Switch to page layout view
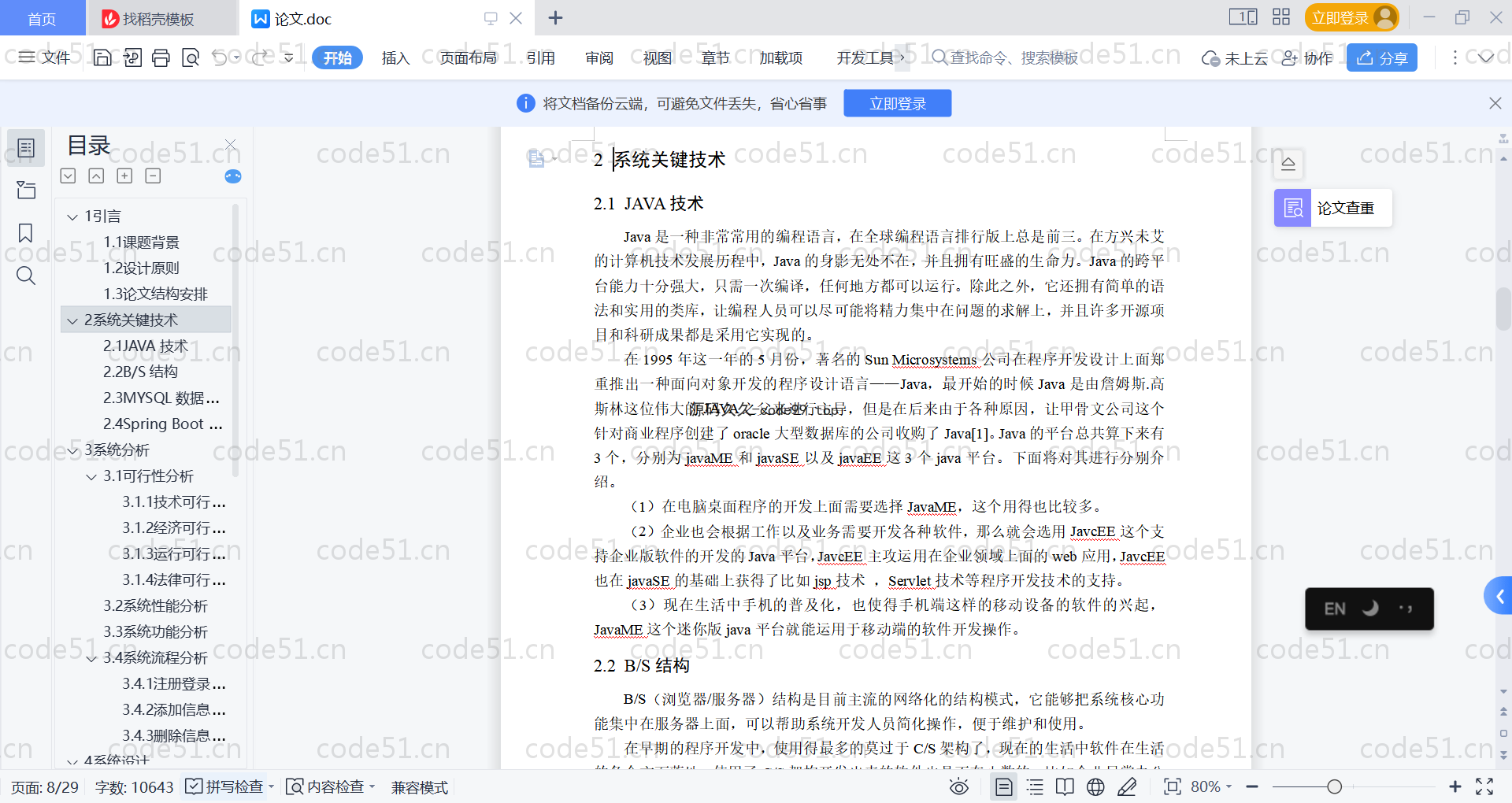The height and width of the screenshot is (803, 1512). pos(1003,786)
